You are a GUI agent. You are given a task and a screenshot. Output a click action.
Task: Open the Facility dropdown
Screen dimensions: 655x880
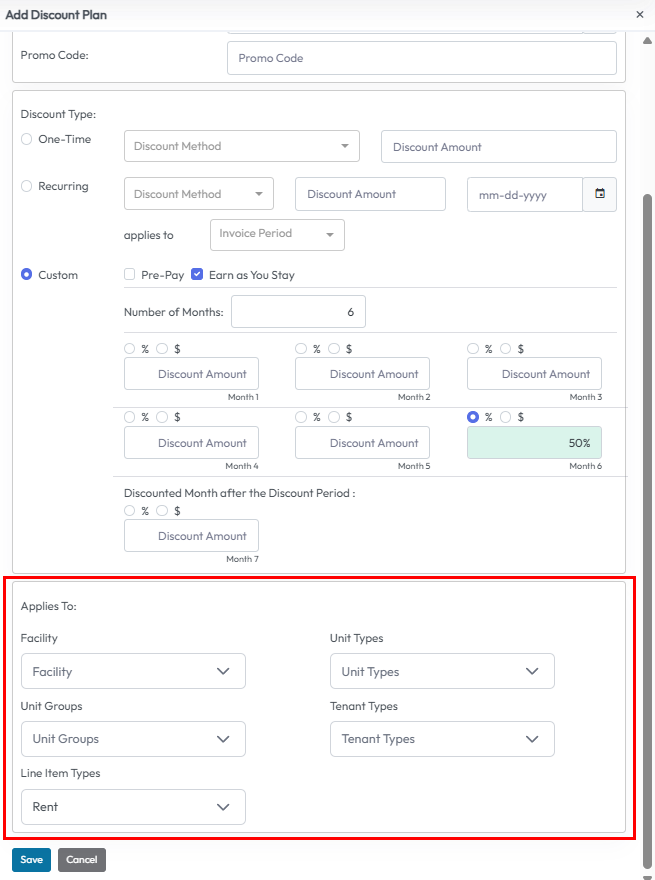point(133,672)
